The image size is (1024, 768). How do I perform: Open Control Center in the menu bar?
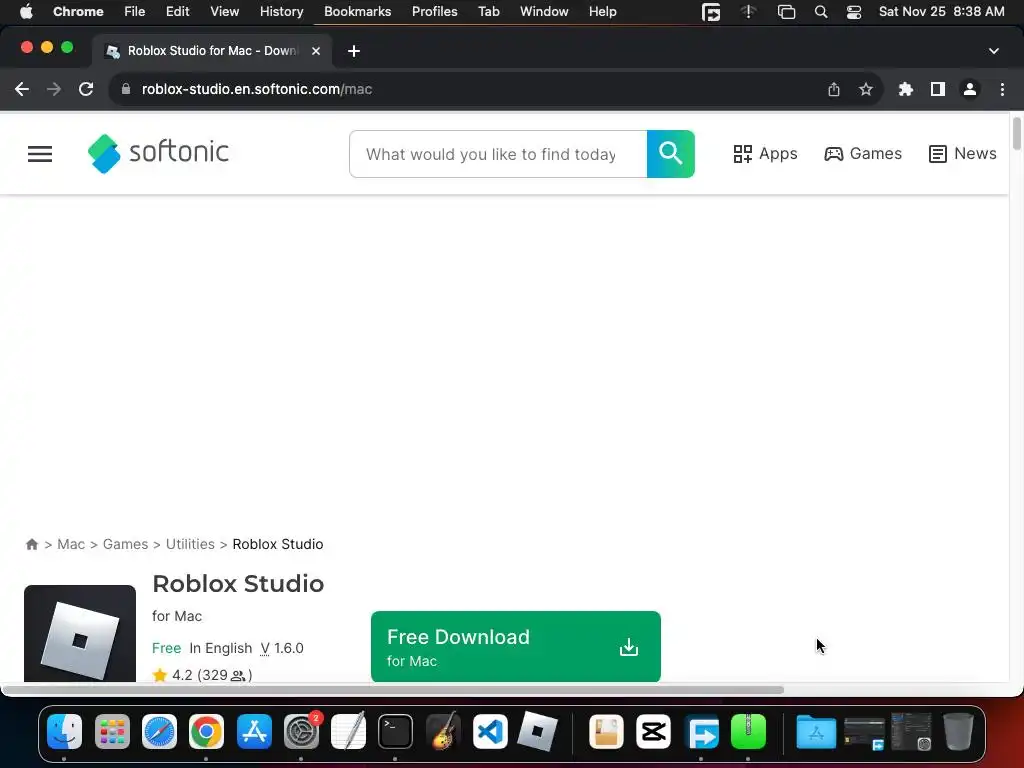854,12
